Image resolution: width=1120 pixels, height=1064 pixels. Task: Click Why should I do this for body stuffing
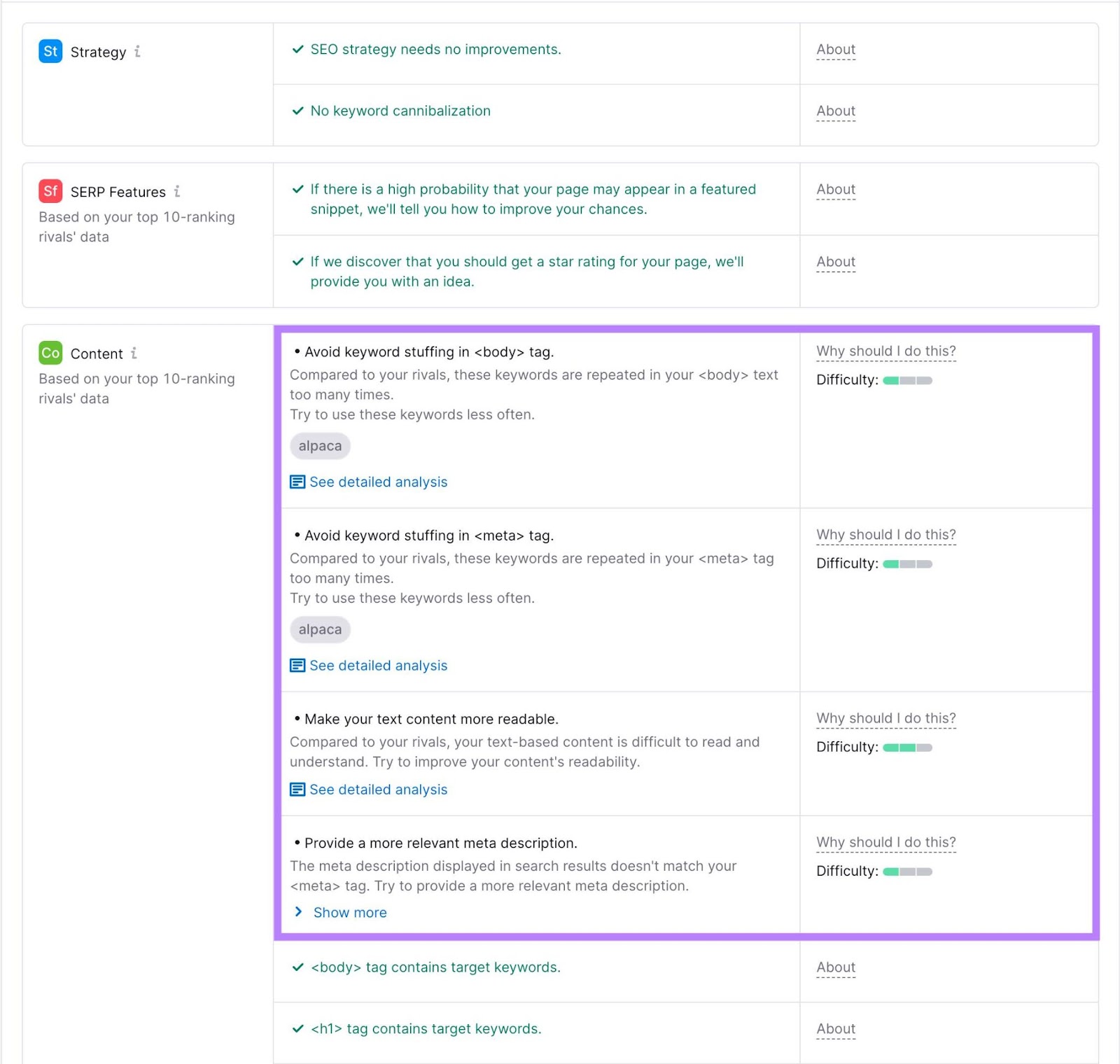(x=886, y=351)
